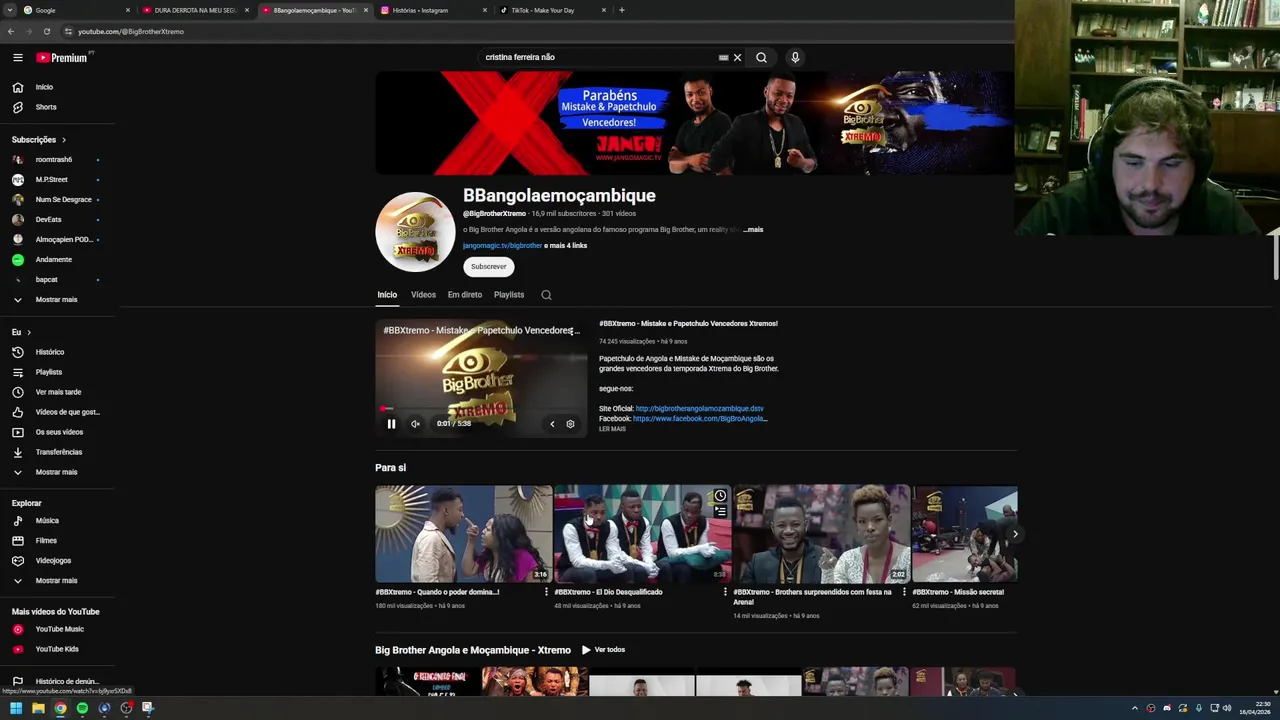This screenshot has height=720, width=1280.
Task: Expand Mostrar mais under Explorar
Action: 57,581
